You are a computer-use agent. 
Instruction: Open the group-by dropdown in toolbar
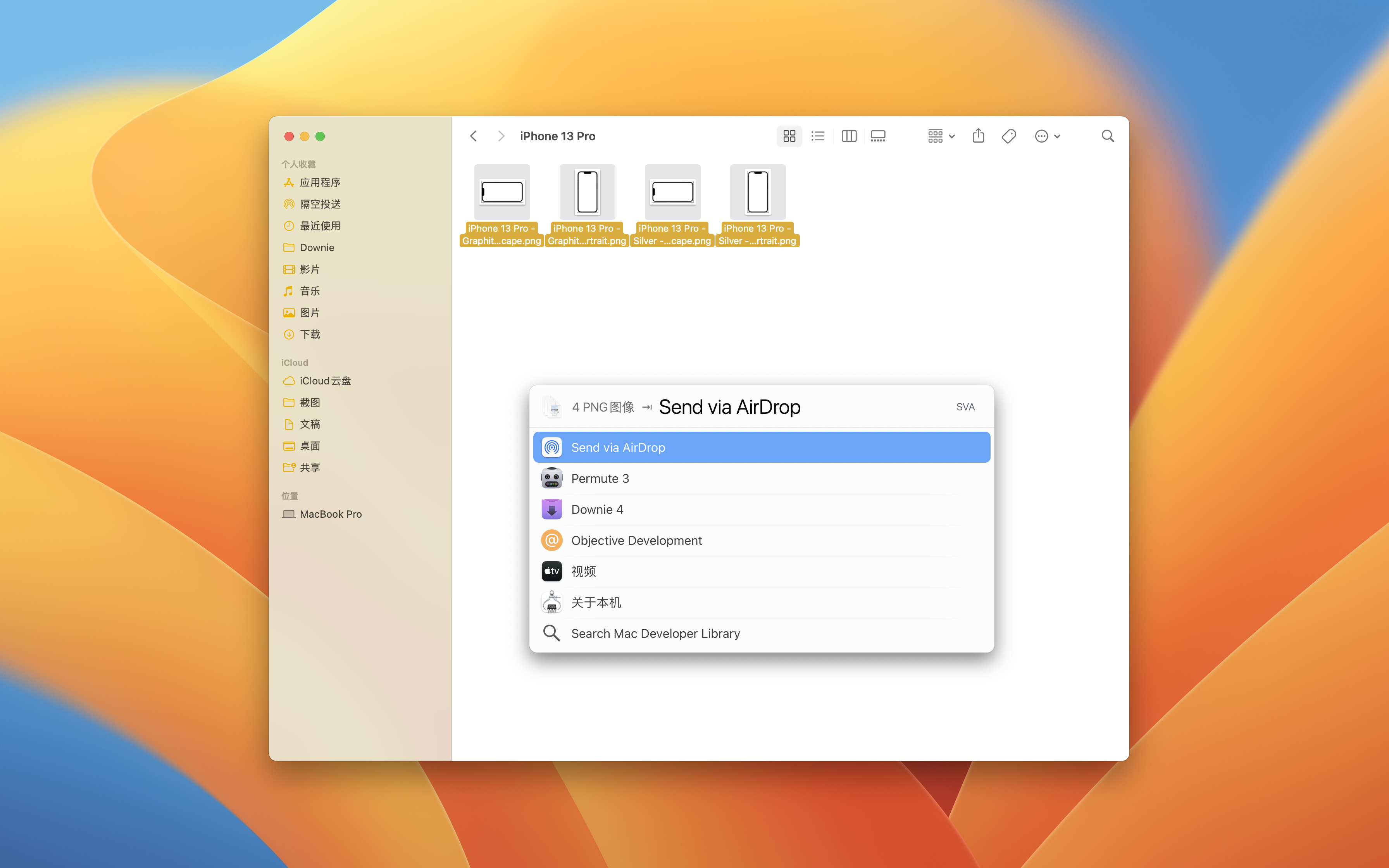coord(941,136)
